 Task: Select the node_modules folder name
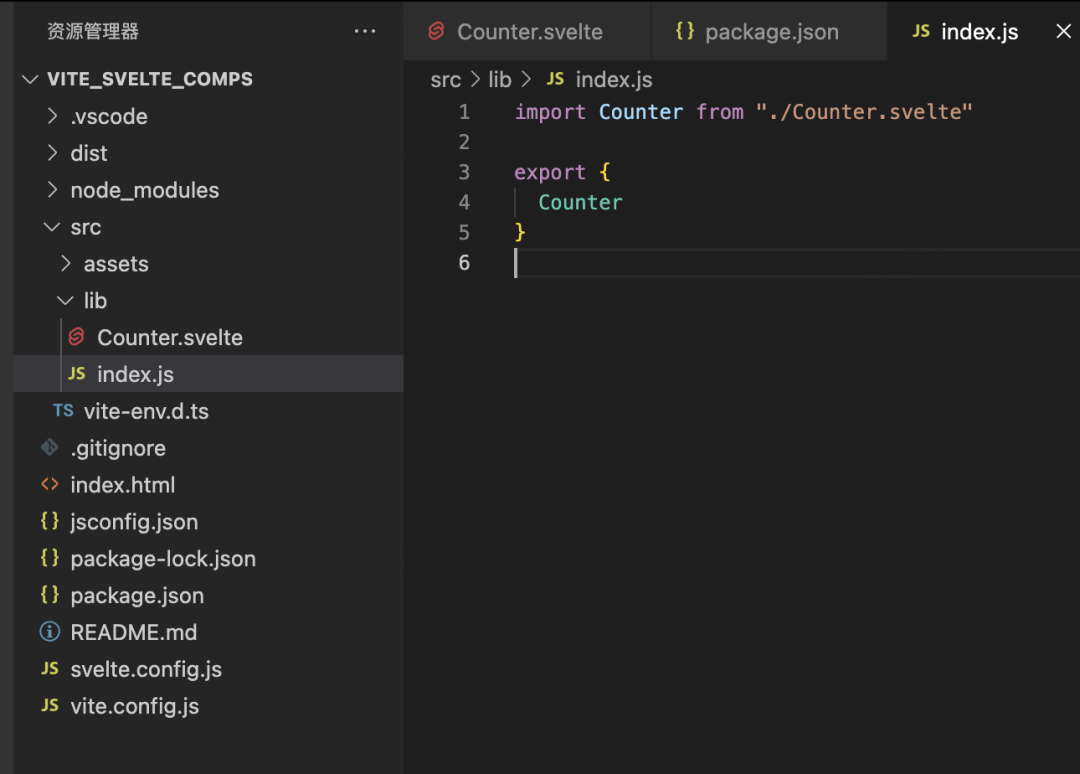tap(145, 190)
